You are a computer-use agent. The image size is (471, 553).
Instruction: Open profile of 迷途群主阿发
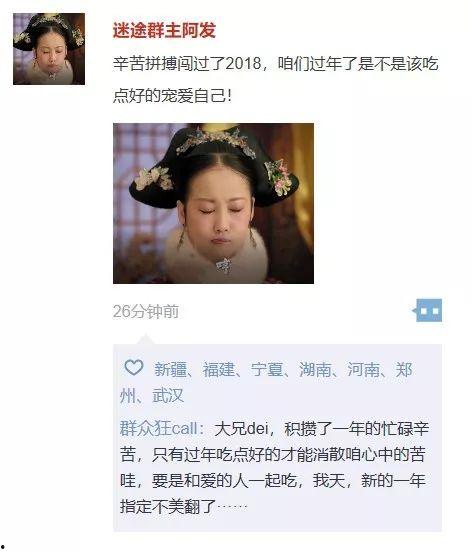pos(164,30)
